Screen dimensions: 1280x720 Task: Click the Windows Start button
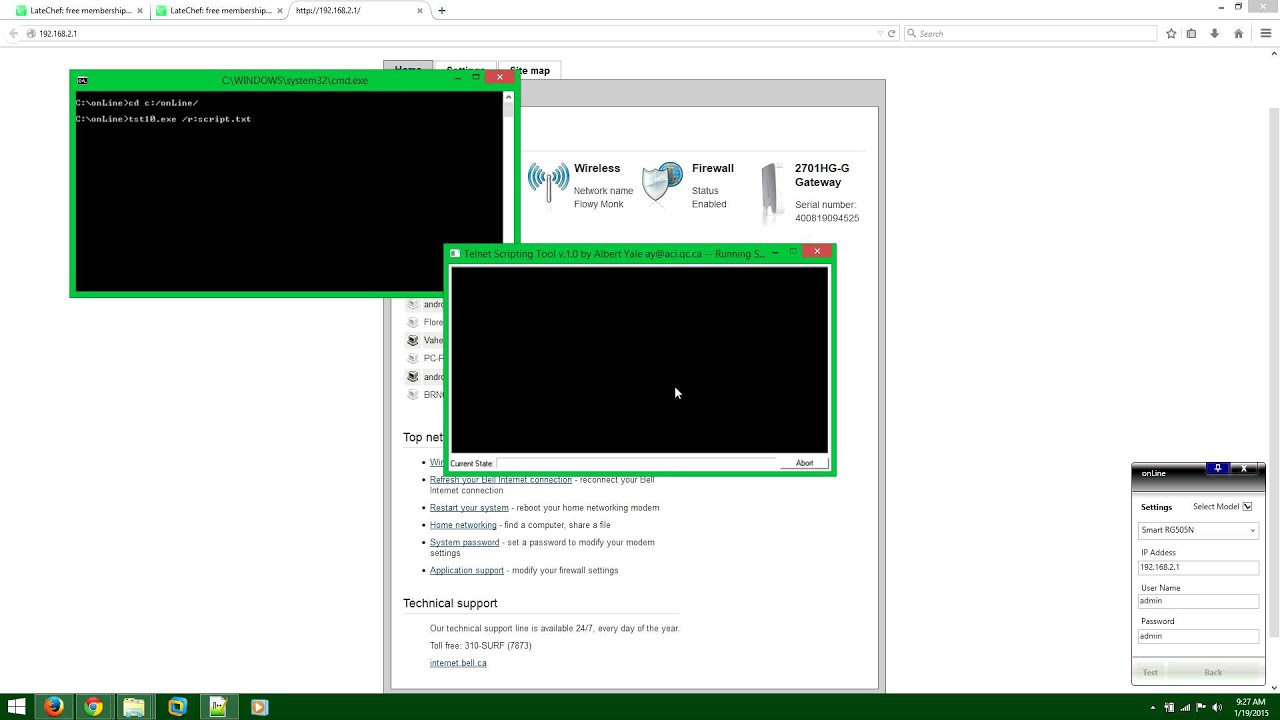coord(16,707)
